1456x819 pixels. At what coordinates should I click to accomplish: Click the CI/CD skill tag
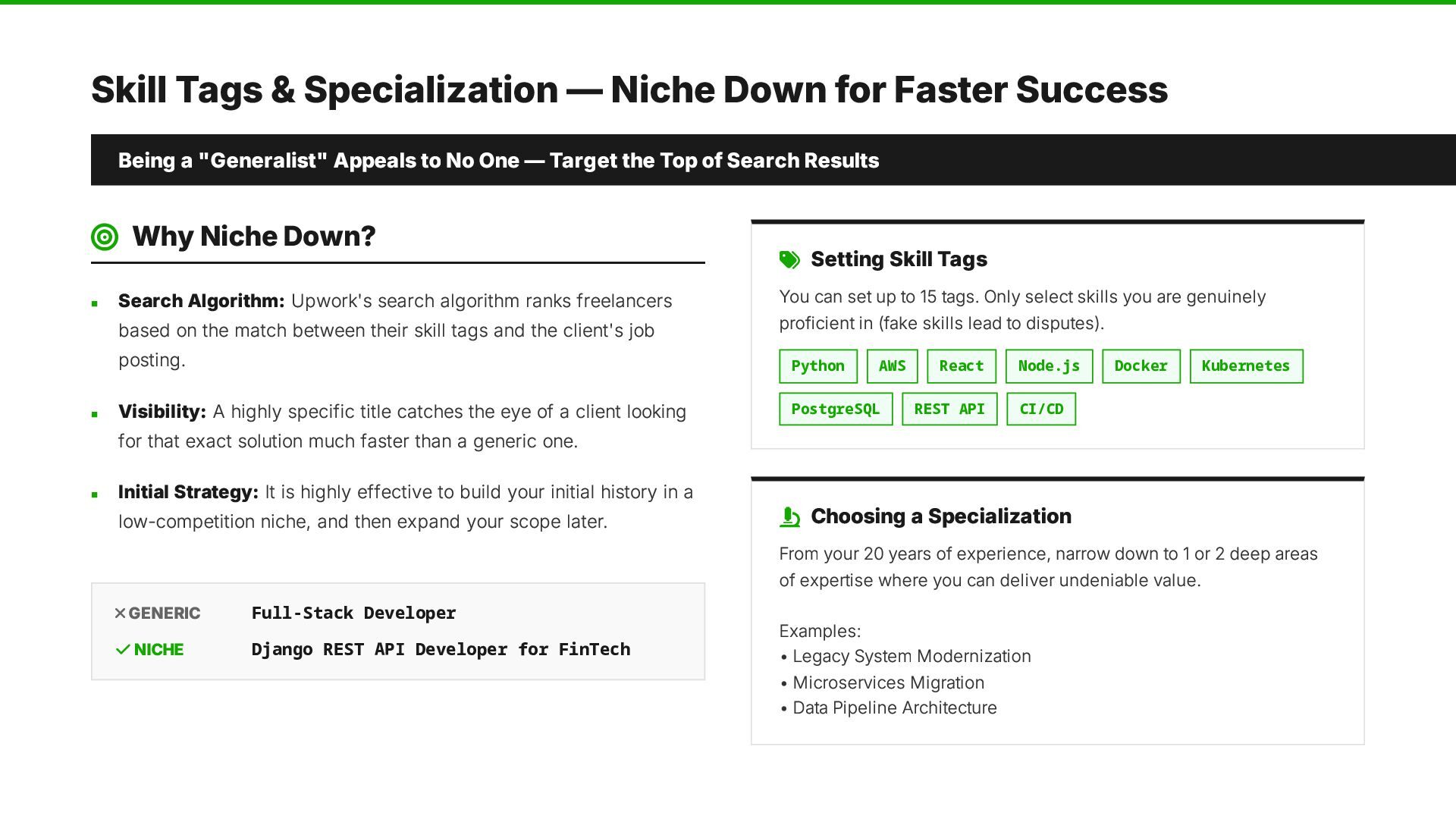1041,409
